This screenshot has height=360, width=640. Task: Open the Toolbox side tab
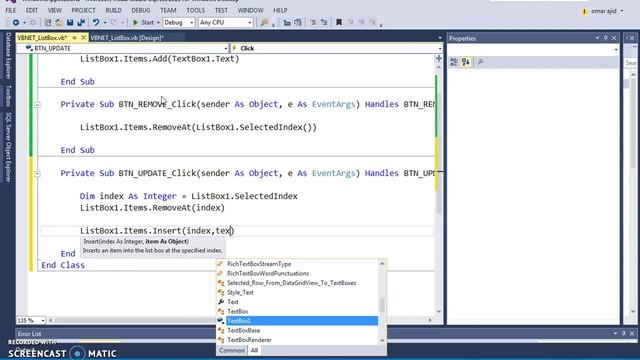click(8, 96)
